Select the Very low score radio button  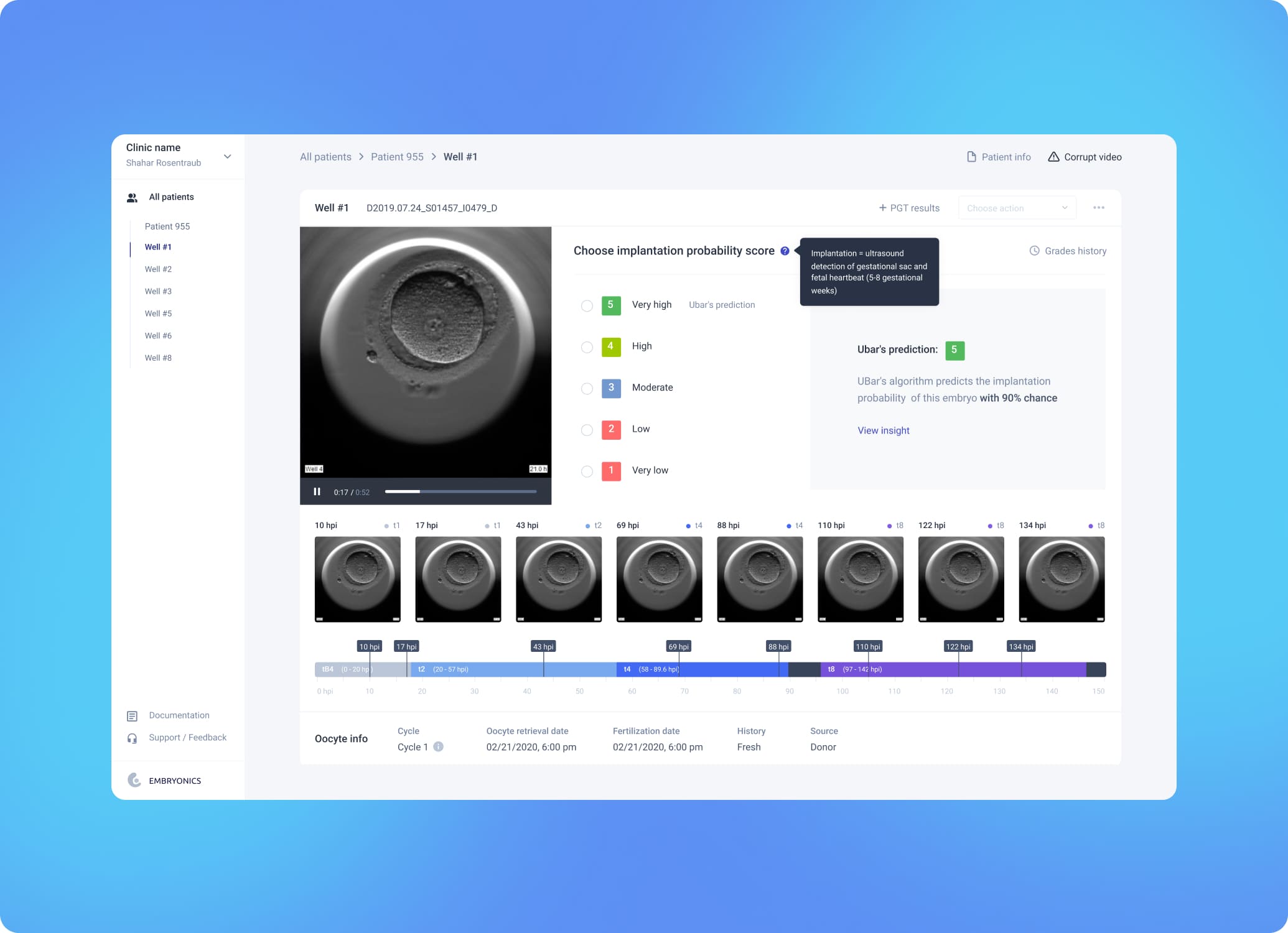tap(587, 471)
